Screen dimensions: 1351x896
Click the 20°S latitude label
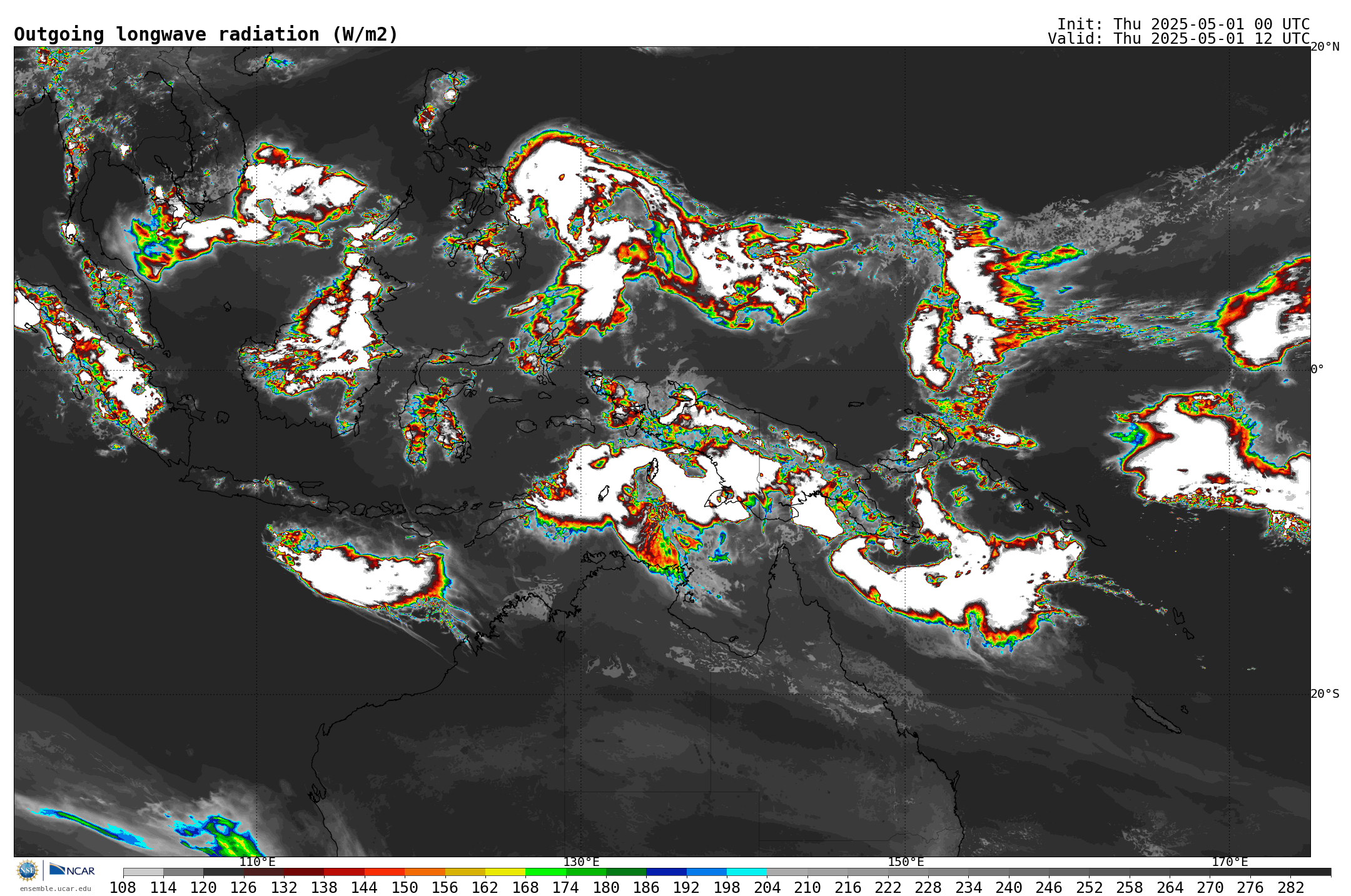tap(1325, 693)
